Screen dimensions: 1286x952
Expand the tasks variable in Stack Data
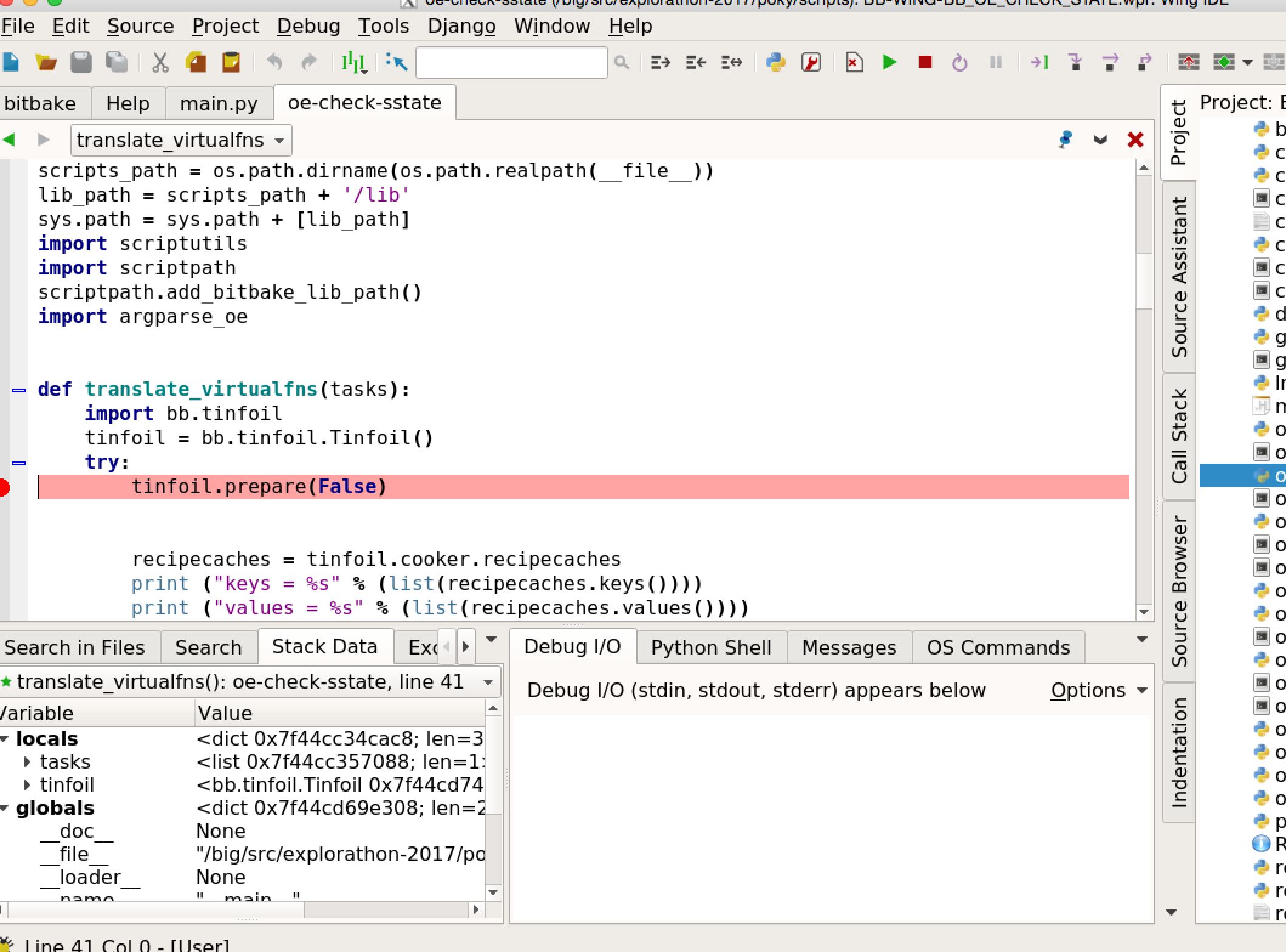pyautogui.click(x=27, y=761)
